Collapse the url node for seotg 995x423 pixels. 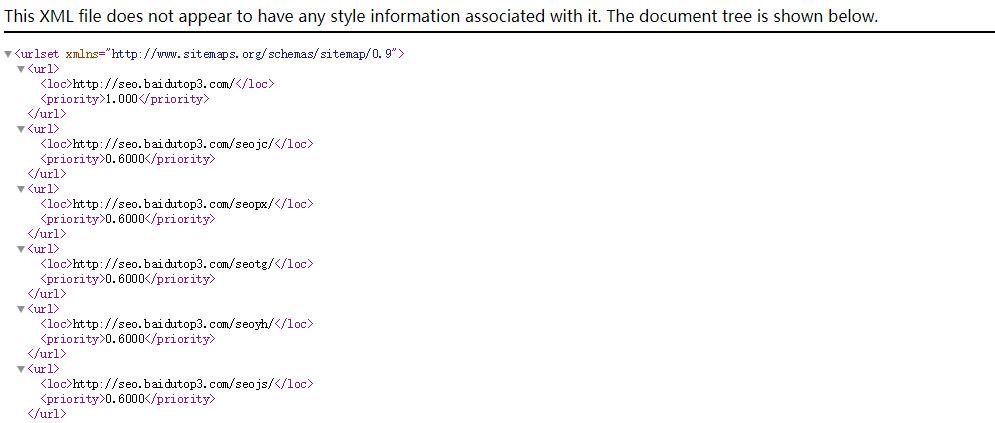click(x=21, y=249)
